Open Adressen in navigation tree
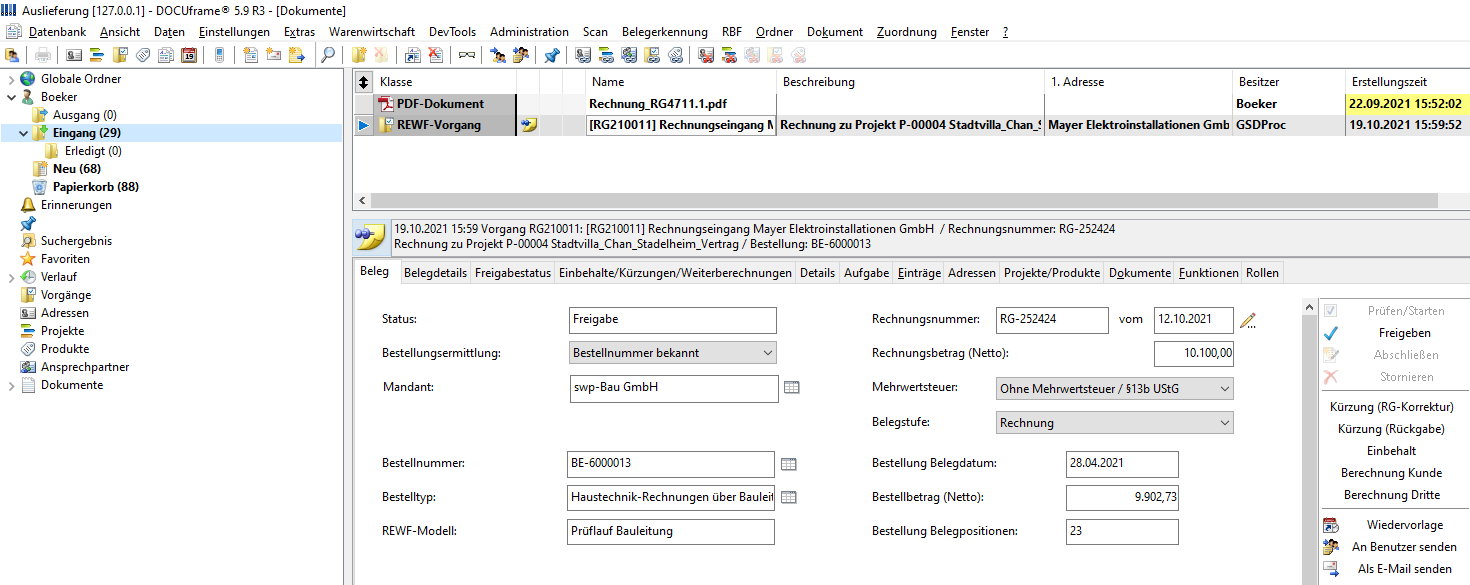This screenshot has height=585, width=1470. tap(65, 313)
